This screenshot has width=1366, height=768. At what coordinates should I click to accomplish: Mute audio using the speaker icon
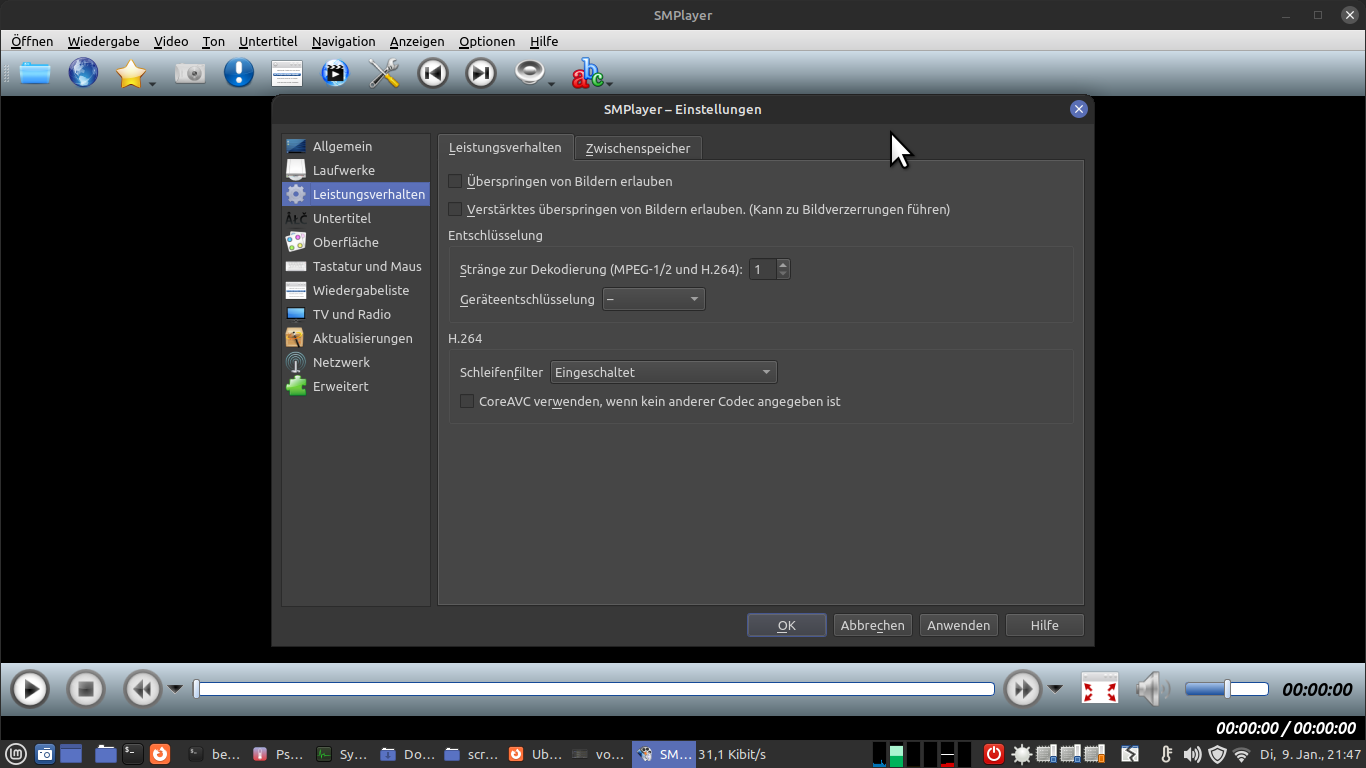coord(1153,689)
